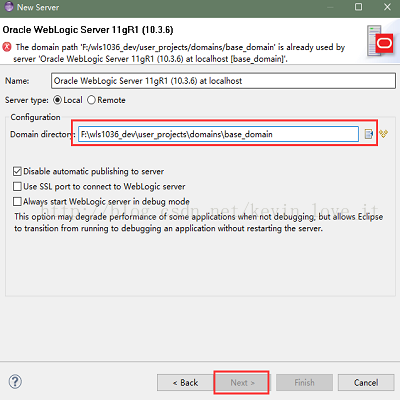400x400 pixels.
Task: Enable Always start WebLogic in debug mode
Action: click(17, 201)
